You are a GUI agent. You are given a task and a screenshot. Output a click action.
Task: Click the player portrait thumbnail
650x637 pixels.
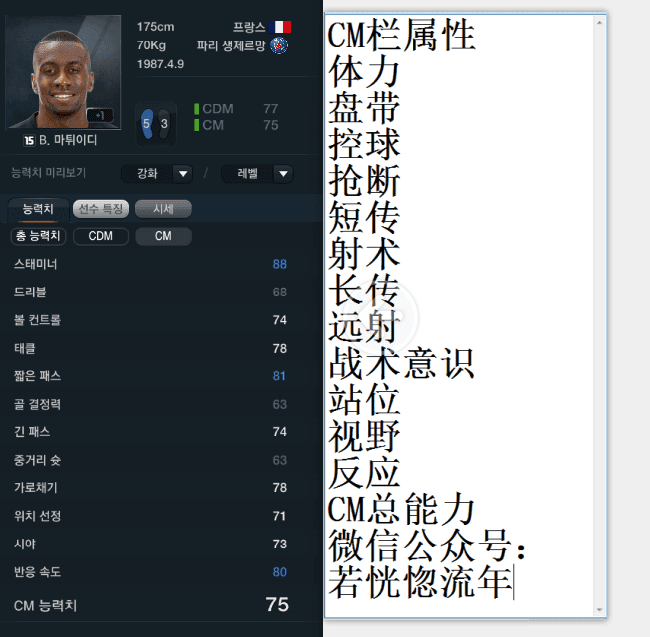[63, 72]
